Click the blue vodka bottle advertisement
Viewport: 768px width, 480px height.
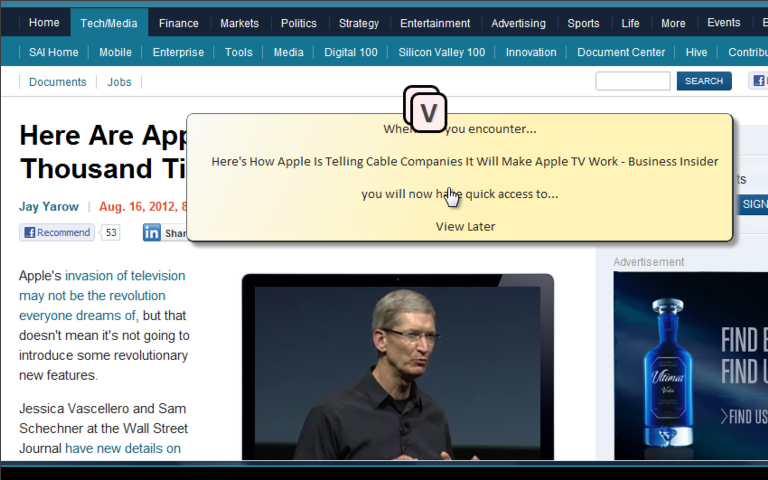[691, 365]
